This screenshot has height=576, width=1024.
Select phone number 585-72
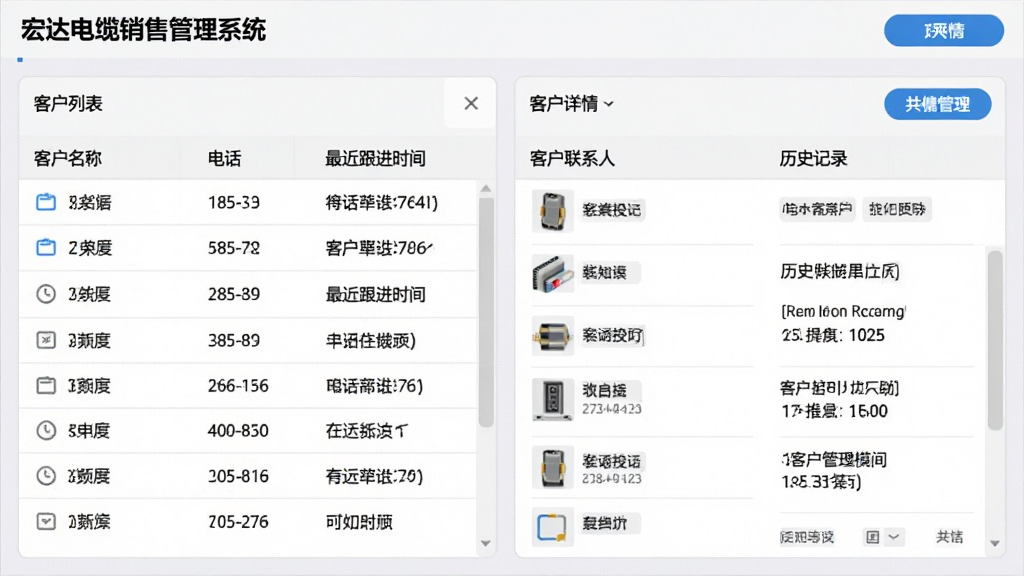[234, 248]
